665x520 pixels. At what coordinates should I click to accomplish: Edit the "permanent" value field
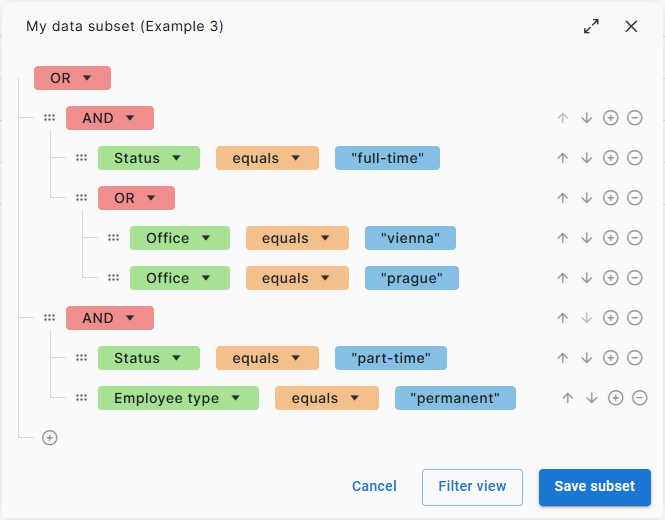(455, 398)
